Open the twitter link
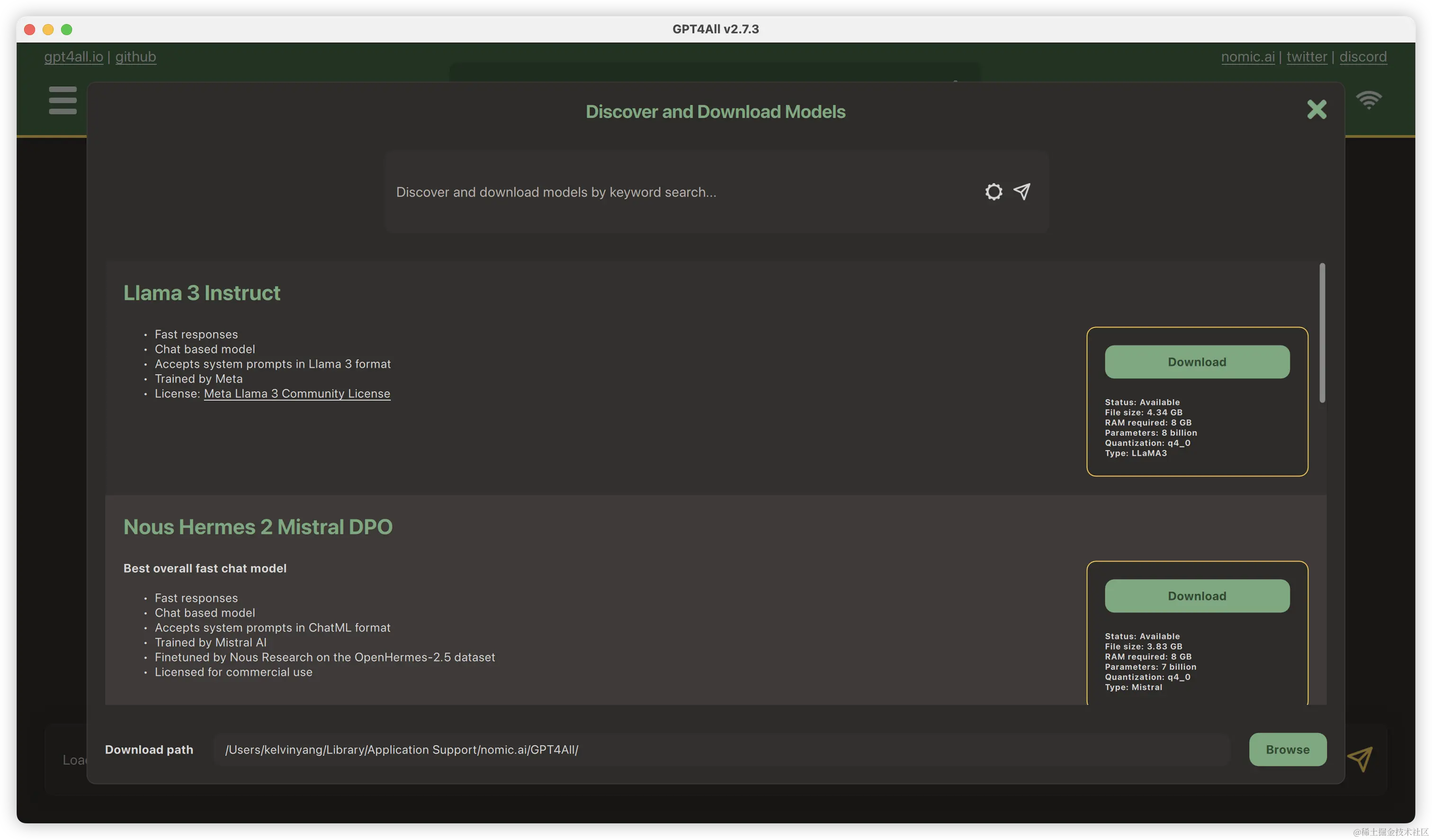Image resolution: width=1432 pixels, height=840 pixels. click(1307, 57)
